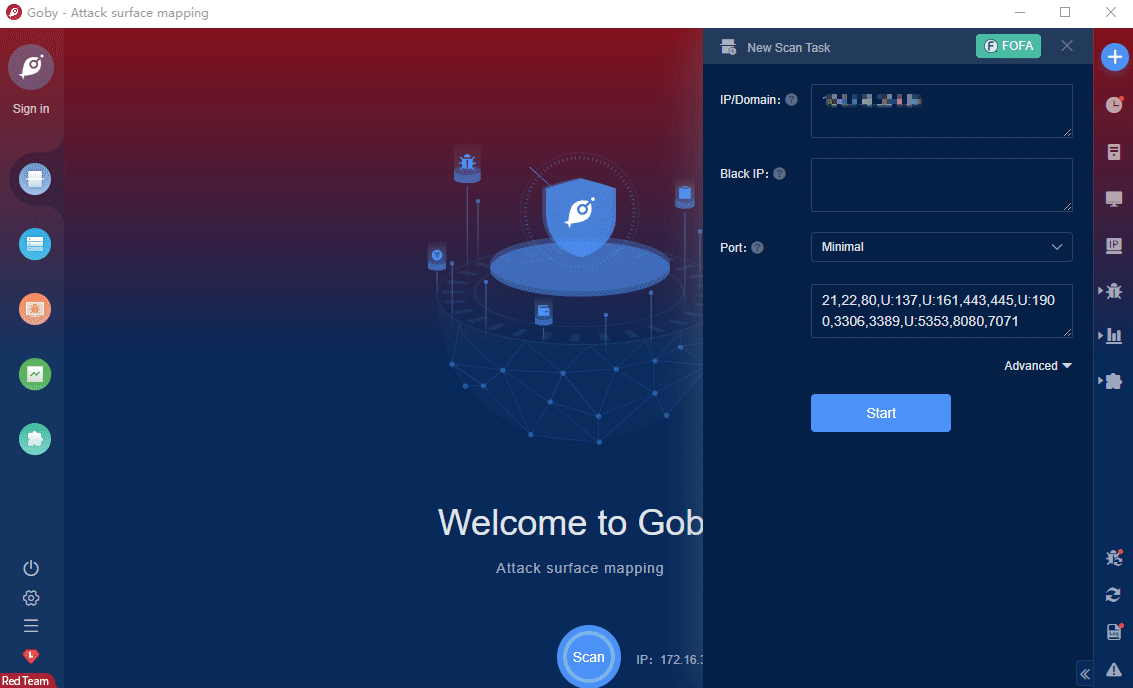Click the shield logo in the center illustration

point(580,215)
